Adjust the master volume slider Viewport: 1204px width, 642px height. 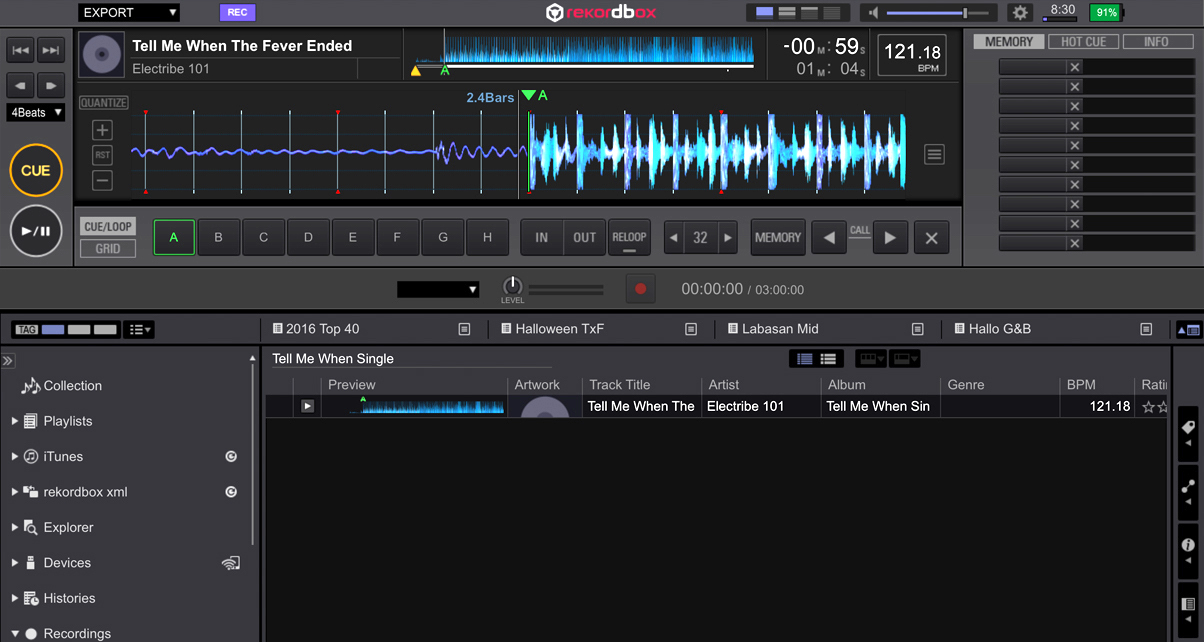[x=964, y=13]
